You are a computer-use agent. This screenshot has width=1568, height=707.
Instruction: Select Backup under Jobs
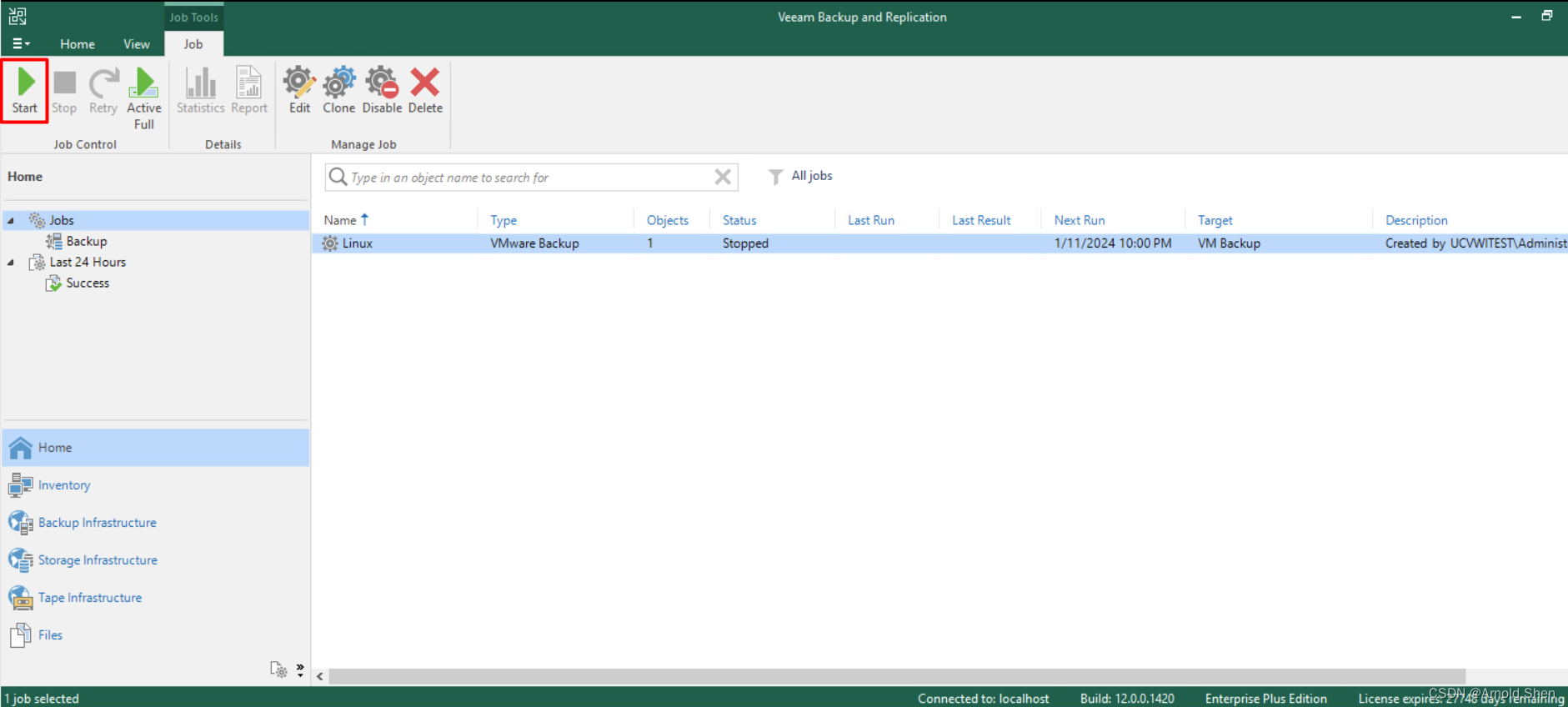[87, 241]
